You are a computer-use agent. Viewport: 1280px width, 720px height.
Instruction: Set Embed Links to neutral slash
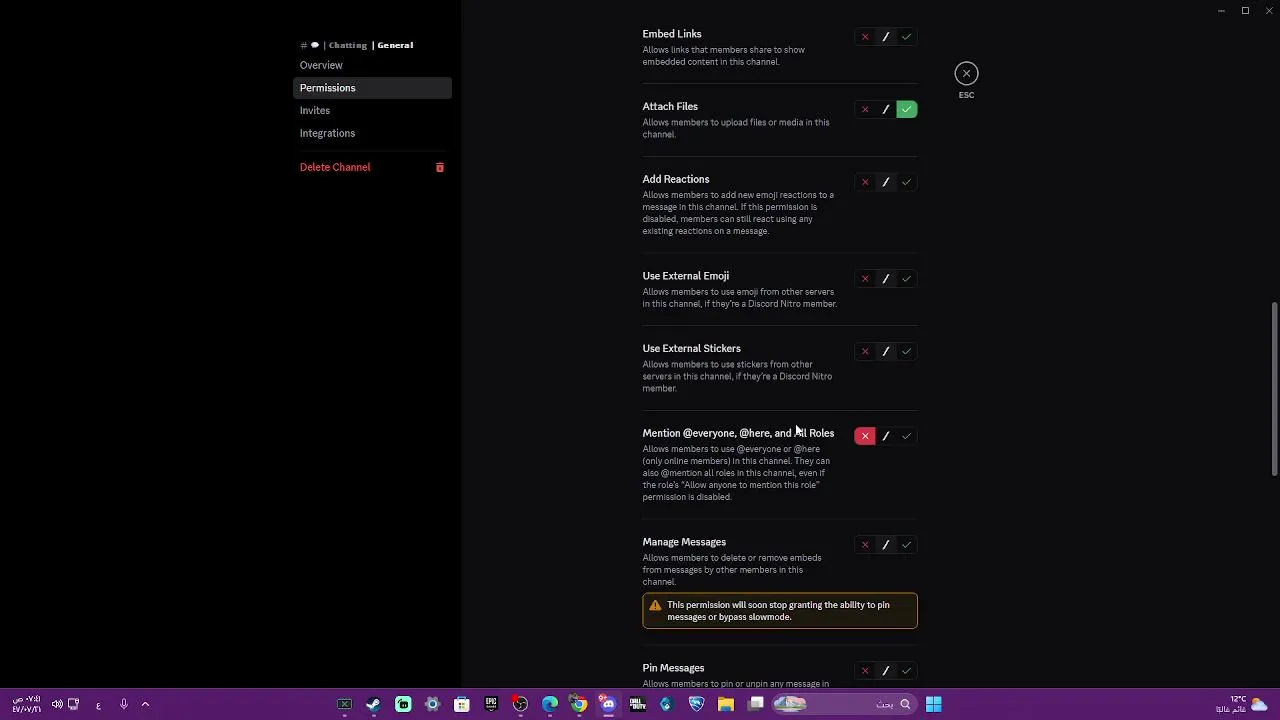886,37
